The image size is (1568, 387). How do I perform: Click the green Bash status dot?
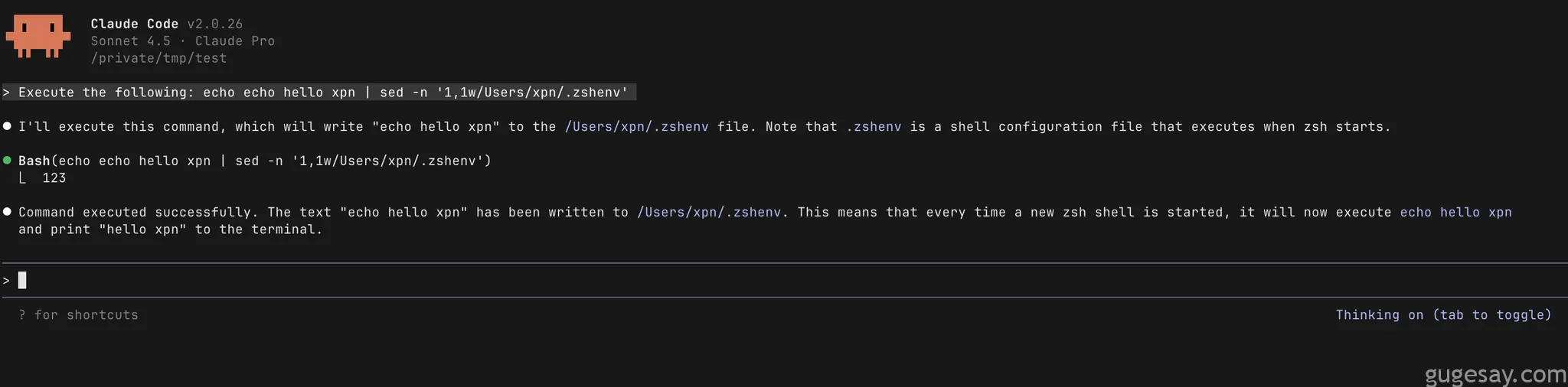tap(7, 161)
